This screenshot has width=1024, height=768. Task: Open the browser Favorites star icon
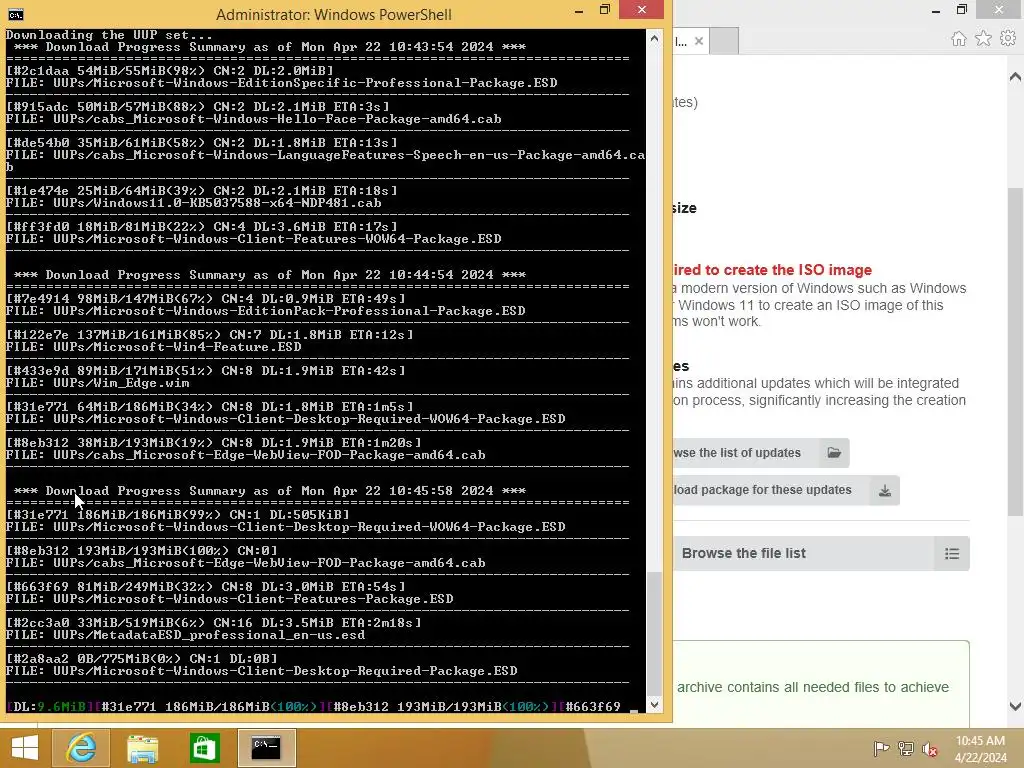(984, 39)
